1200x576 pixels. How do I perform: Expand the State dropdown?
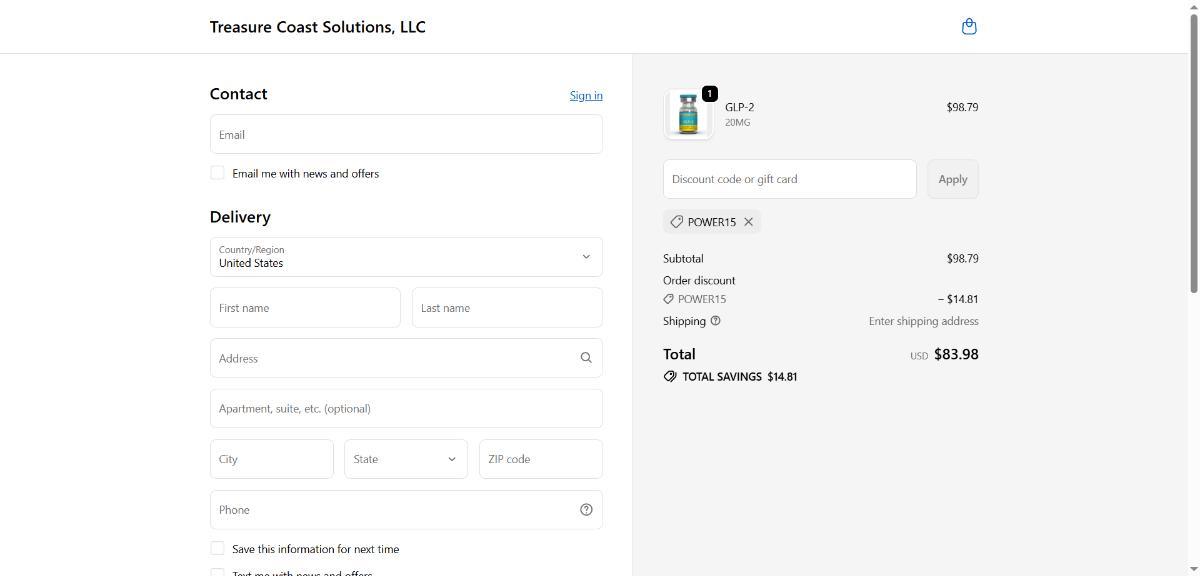[x=405, y=459]
